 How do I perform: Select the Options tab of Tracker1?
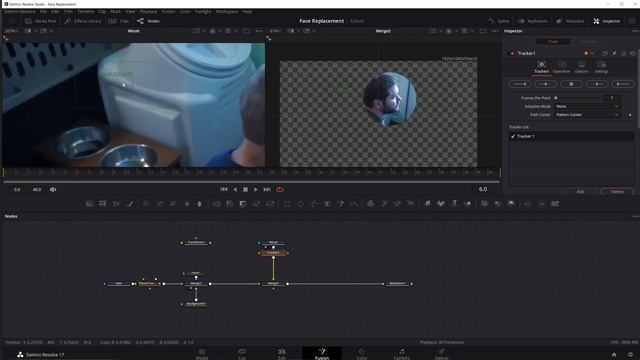(581, 67)
